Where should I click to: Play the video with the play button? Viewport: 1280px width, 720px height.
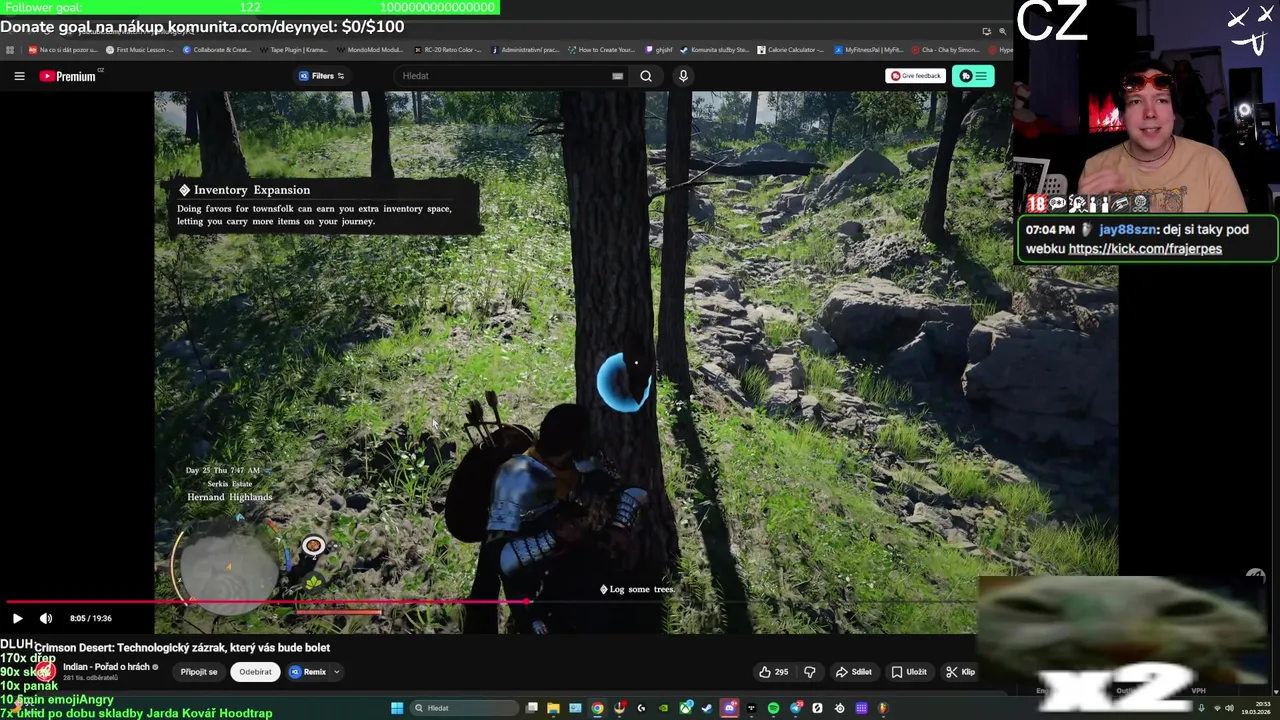[17, 618]
